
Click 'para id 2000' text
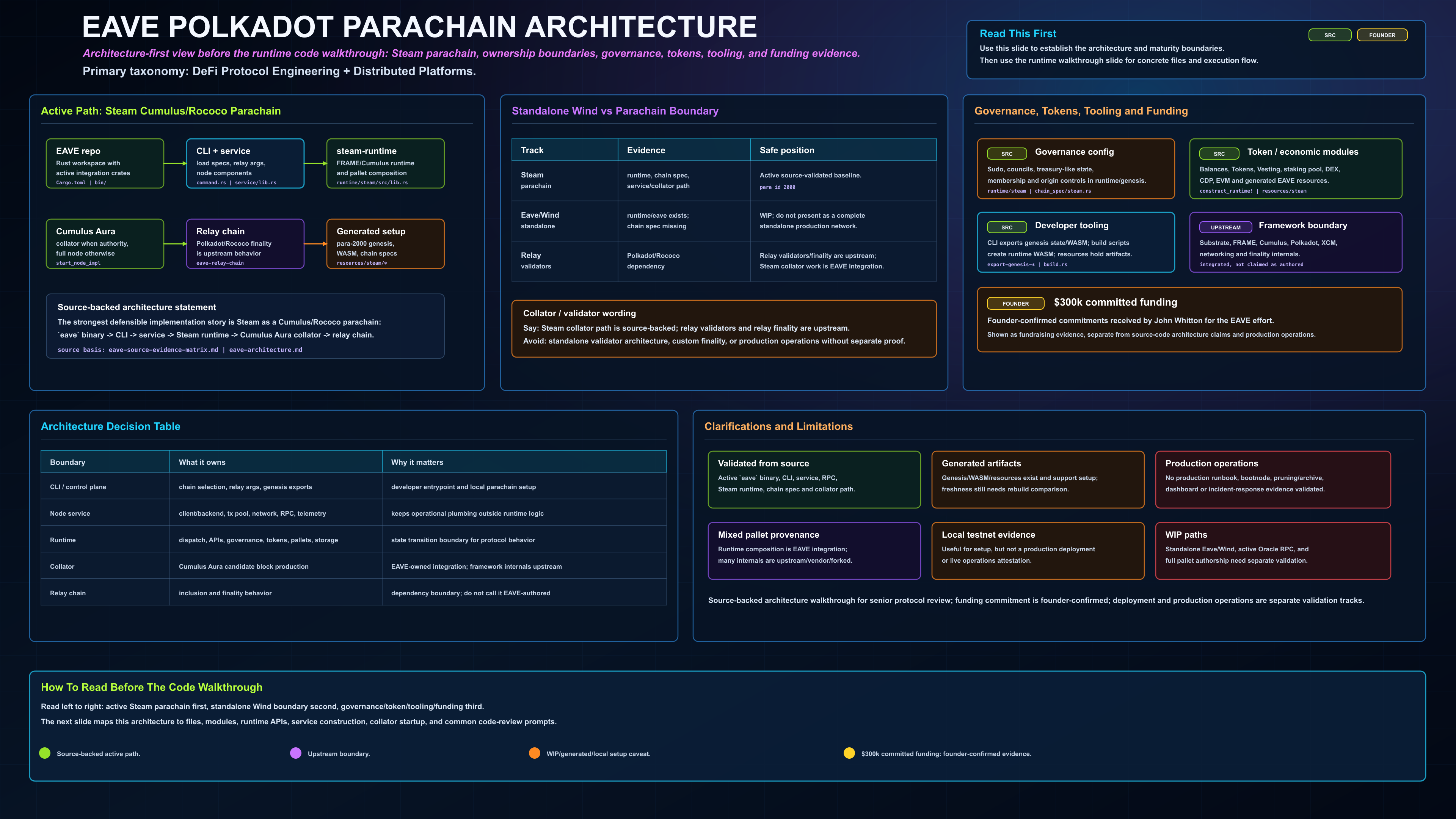(x=777, y=187)
